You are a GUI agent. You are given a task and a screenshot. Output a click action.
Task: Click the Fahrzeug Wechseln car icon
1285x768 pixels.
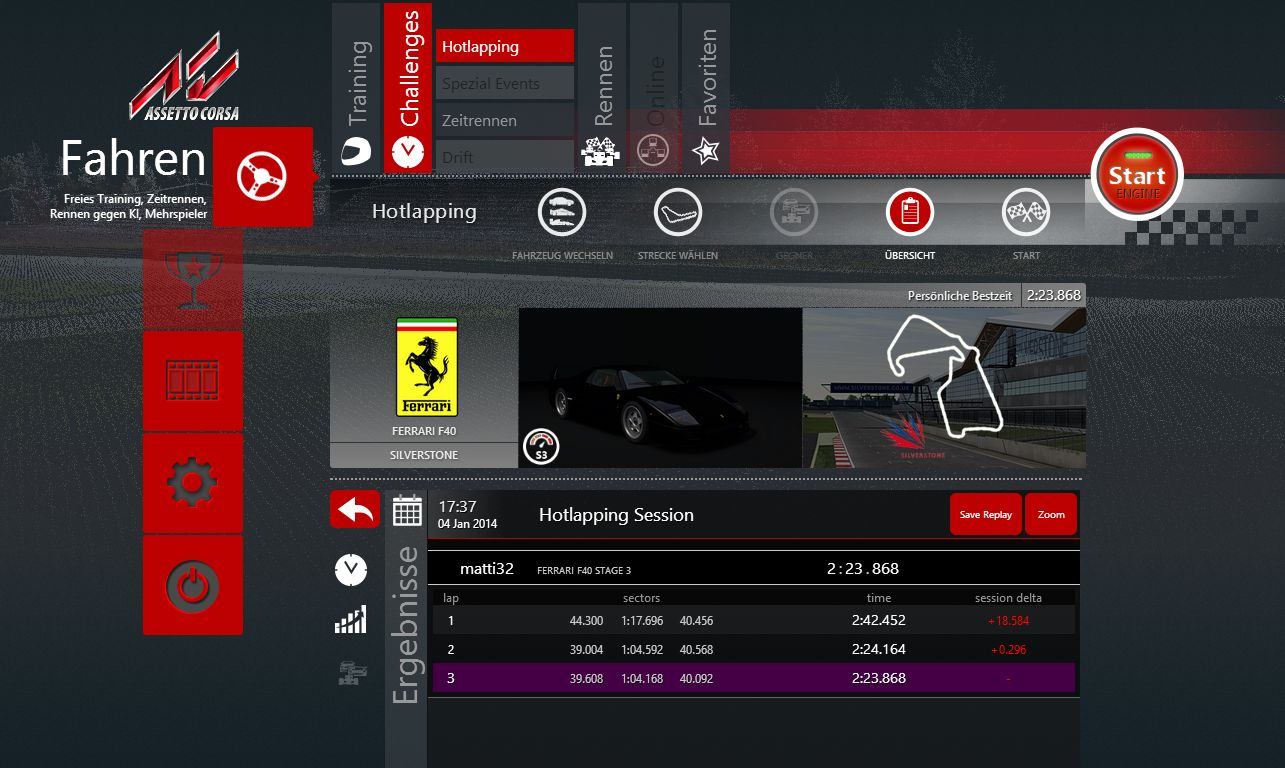click(562, 212)
